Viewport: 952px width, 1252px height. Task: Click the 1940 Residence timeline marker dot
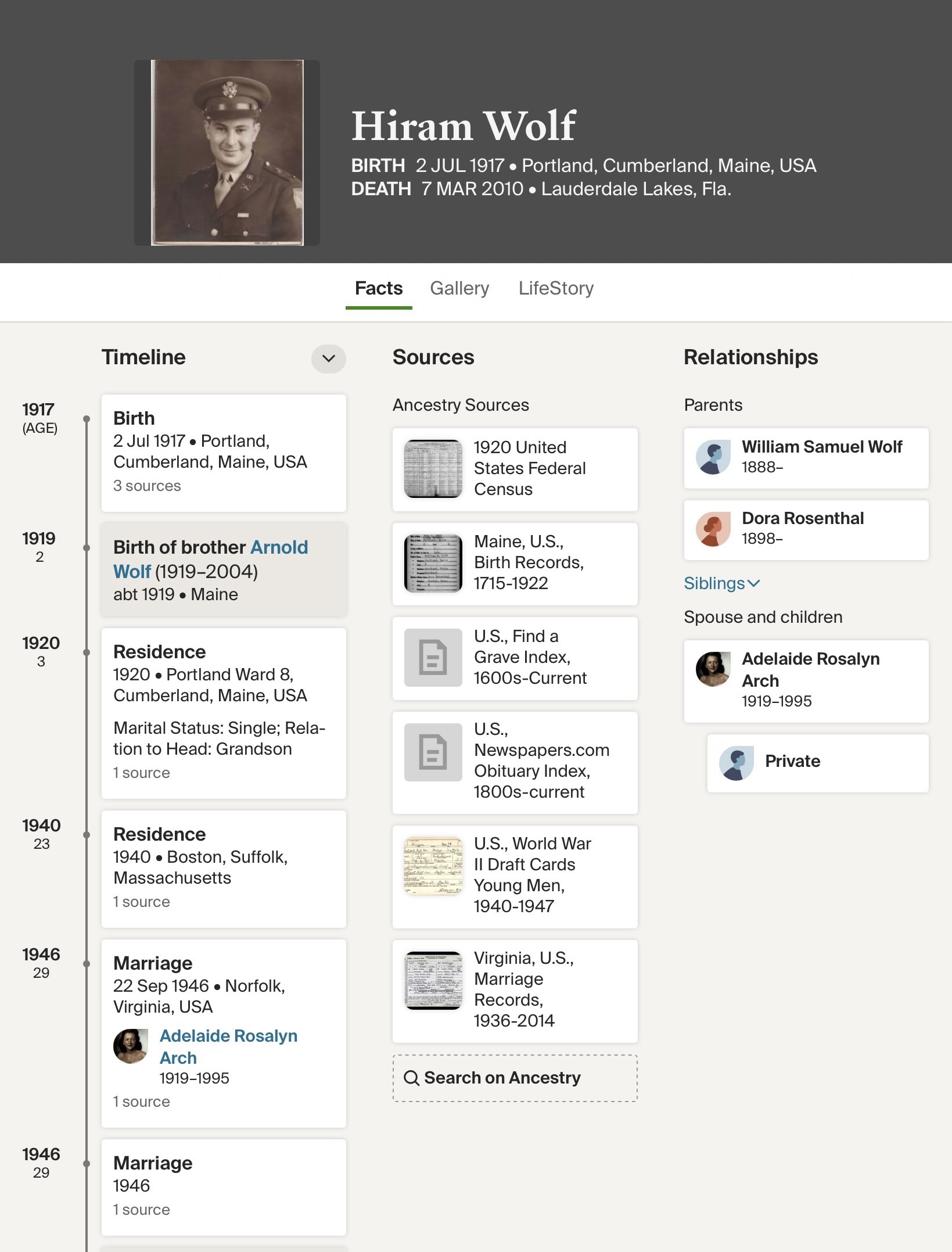[x=87, y=835]
